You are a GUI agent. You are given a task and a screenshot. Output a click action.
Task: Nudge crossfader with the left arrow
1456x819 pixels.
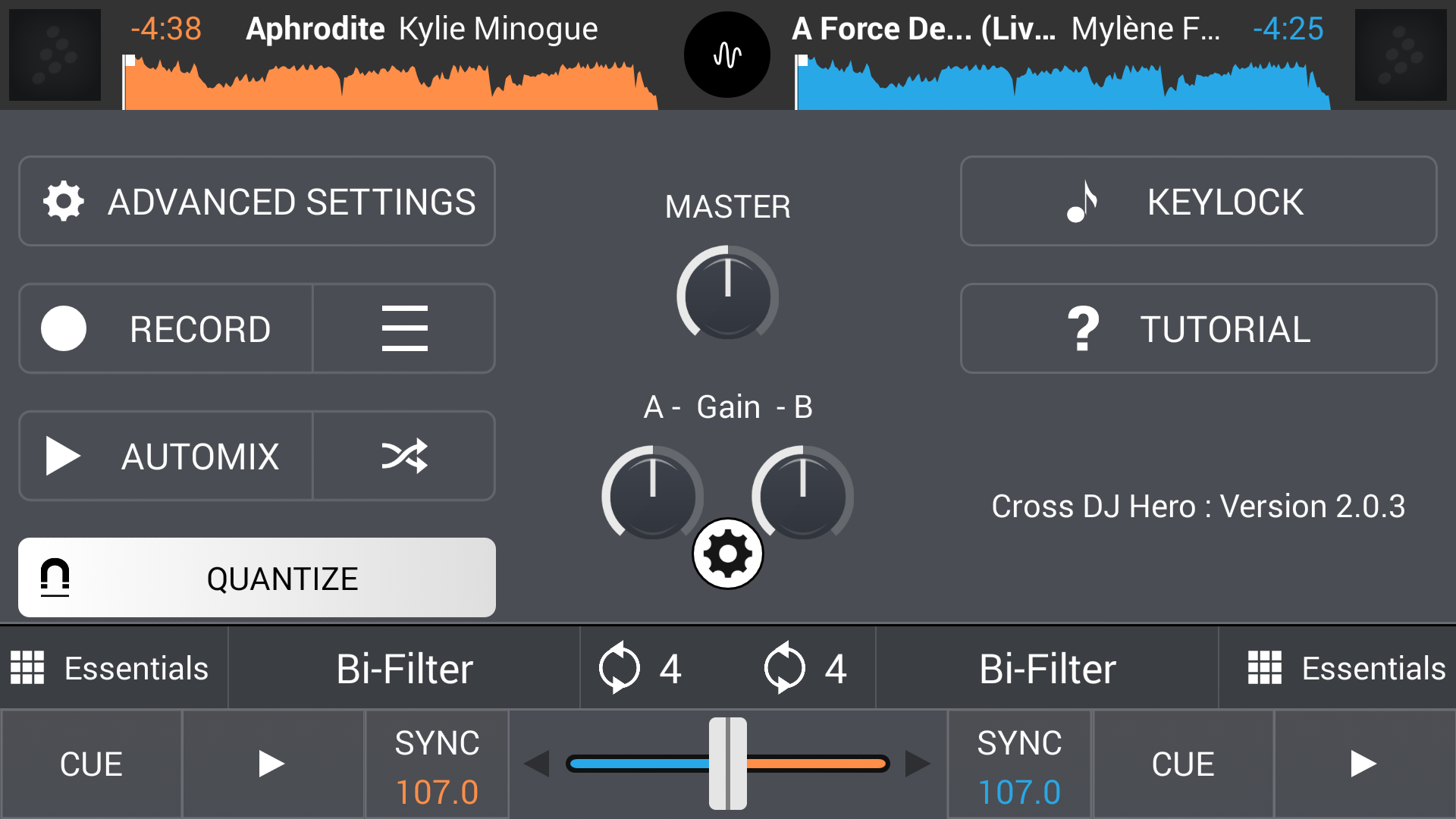537,764
